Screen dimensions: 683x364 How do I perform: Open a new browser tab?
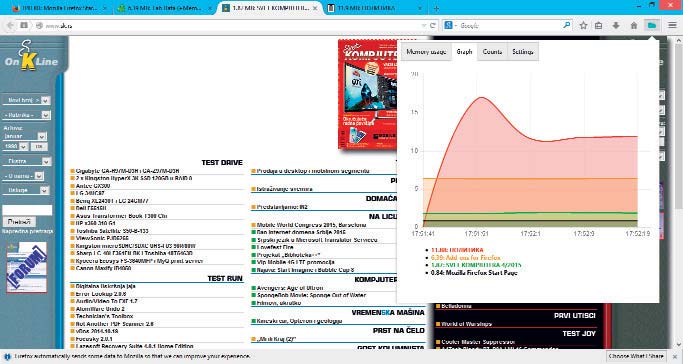[x=436, y=8]
